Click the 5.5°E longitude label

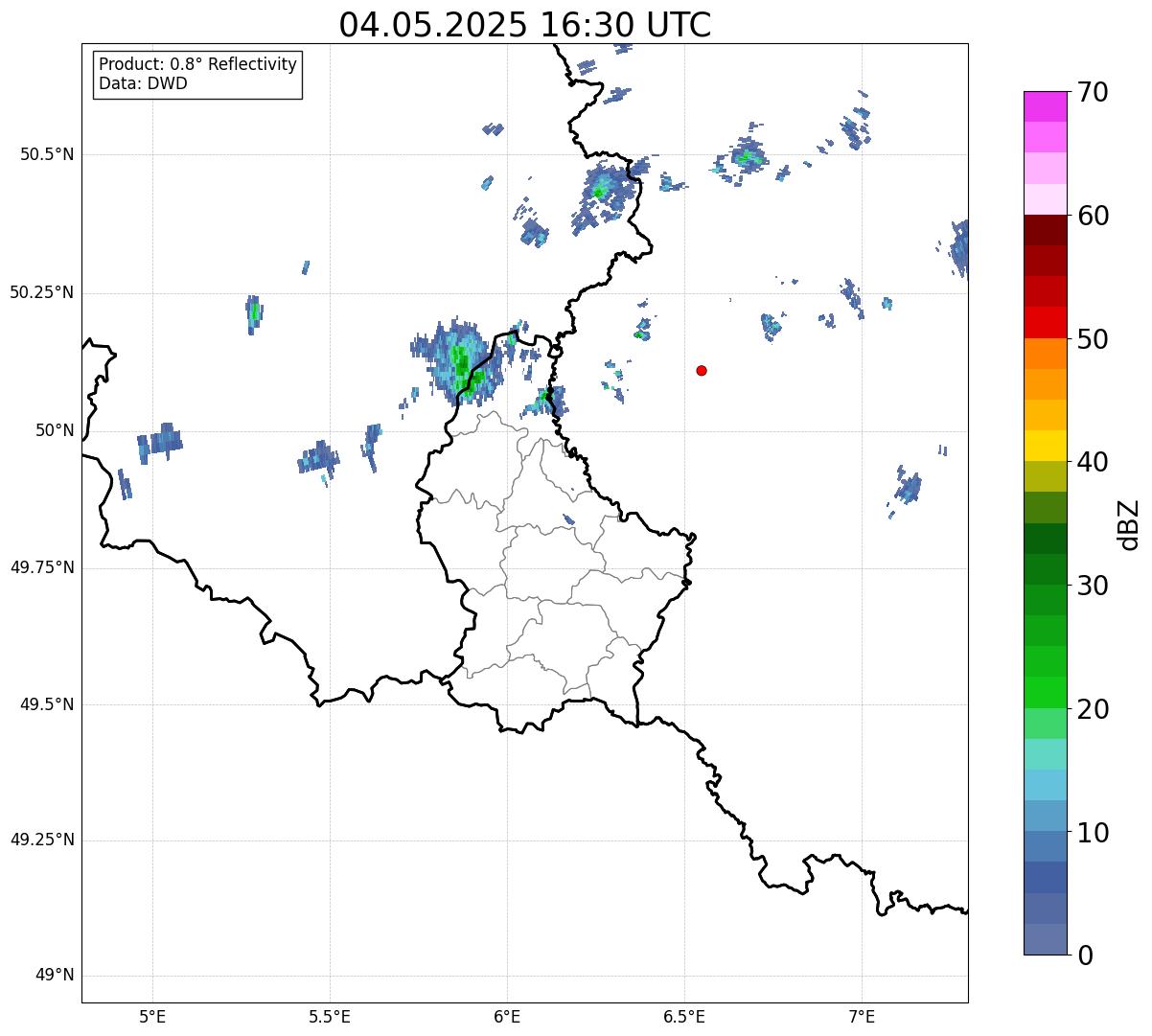click(330, 1017)
